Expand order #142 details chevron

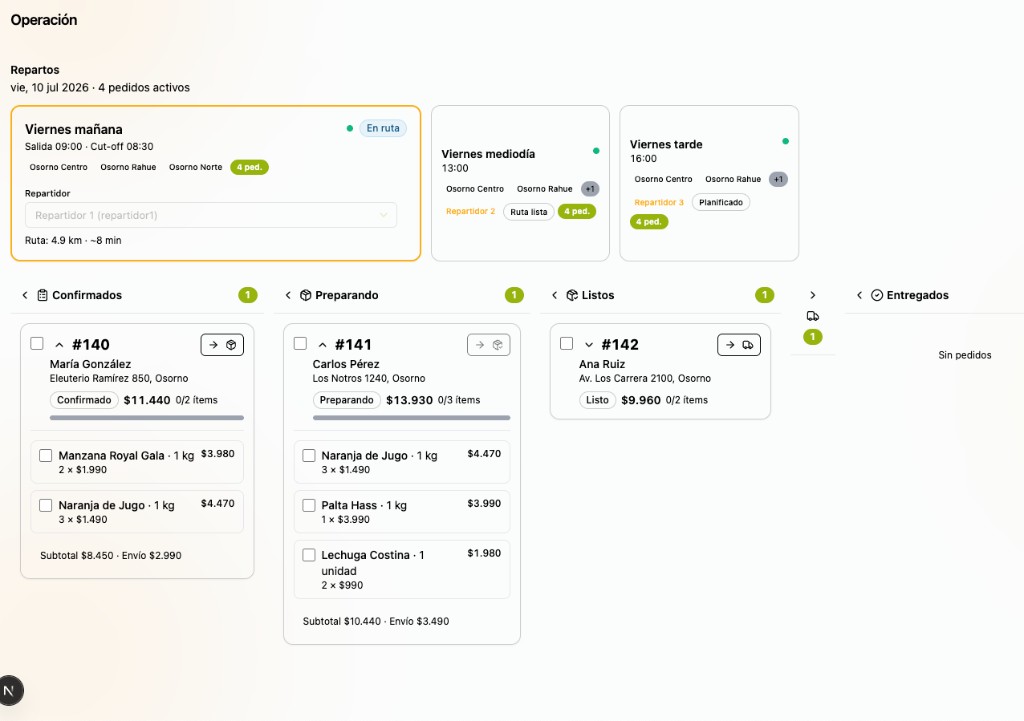pos(589,345)
